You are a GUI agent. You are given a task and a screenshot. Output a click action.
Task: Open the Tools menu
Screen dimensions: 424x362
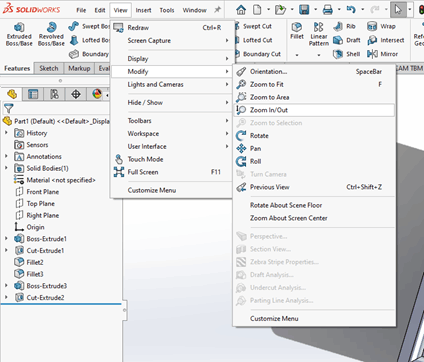click(167, 10)
